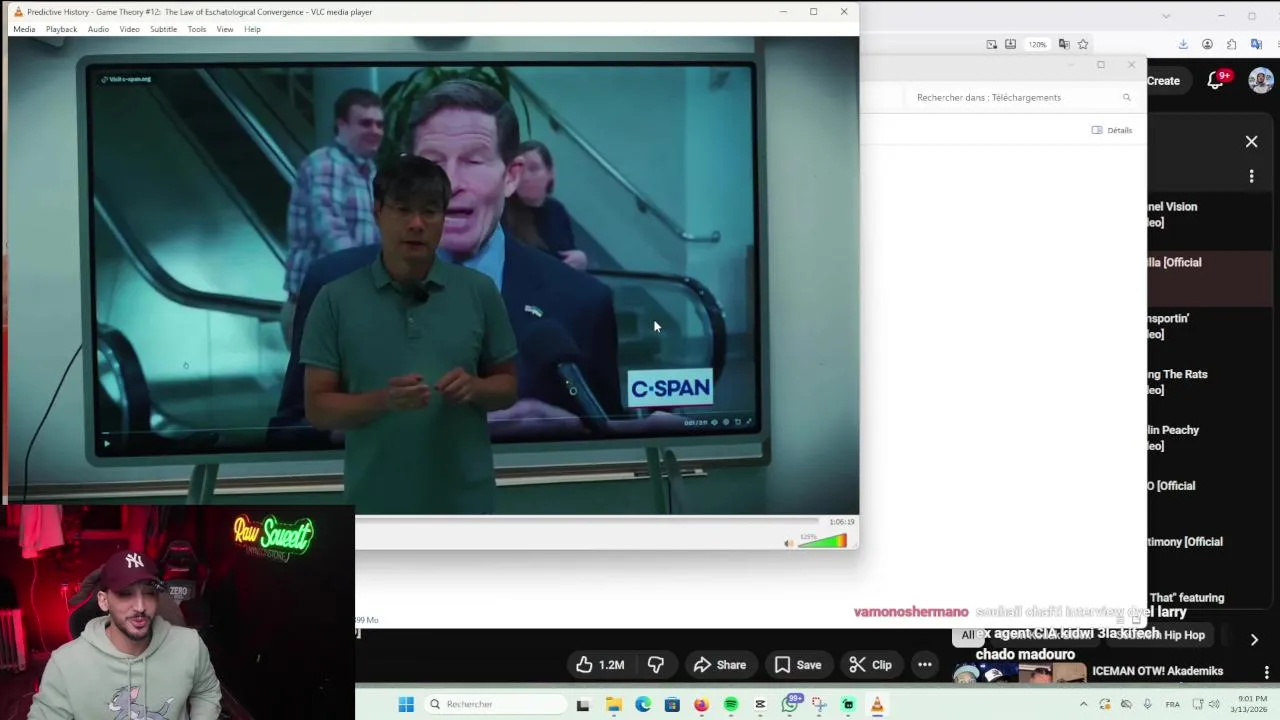
Task: Open options for ICEMAN OTW! Akademiks video
Action: click(1267, 672)
